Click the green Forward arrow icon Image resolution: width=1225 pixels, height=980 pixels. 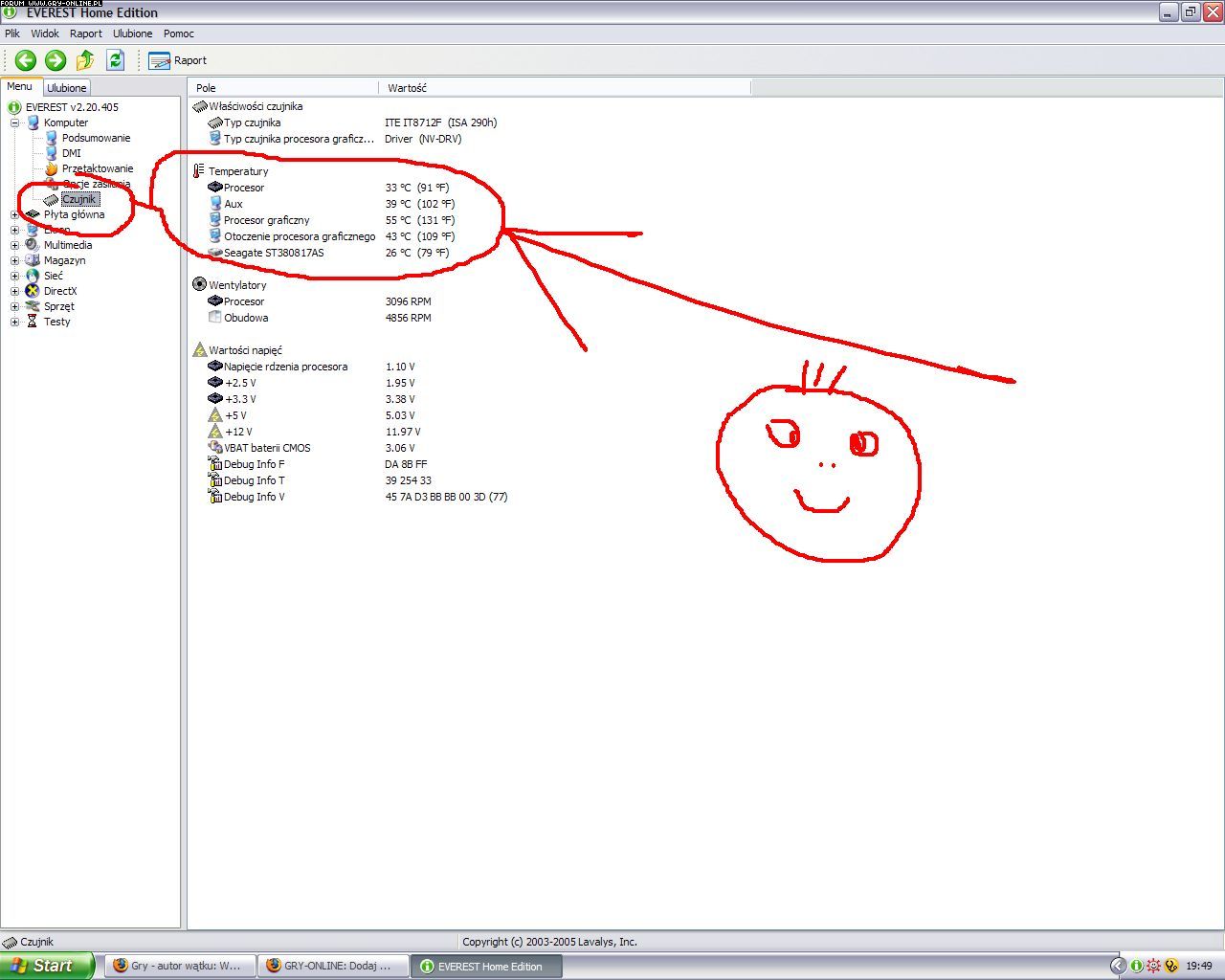coord(56,60)
